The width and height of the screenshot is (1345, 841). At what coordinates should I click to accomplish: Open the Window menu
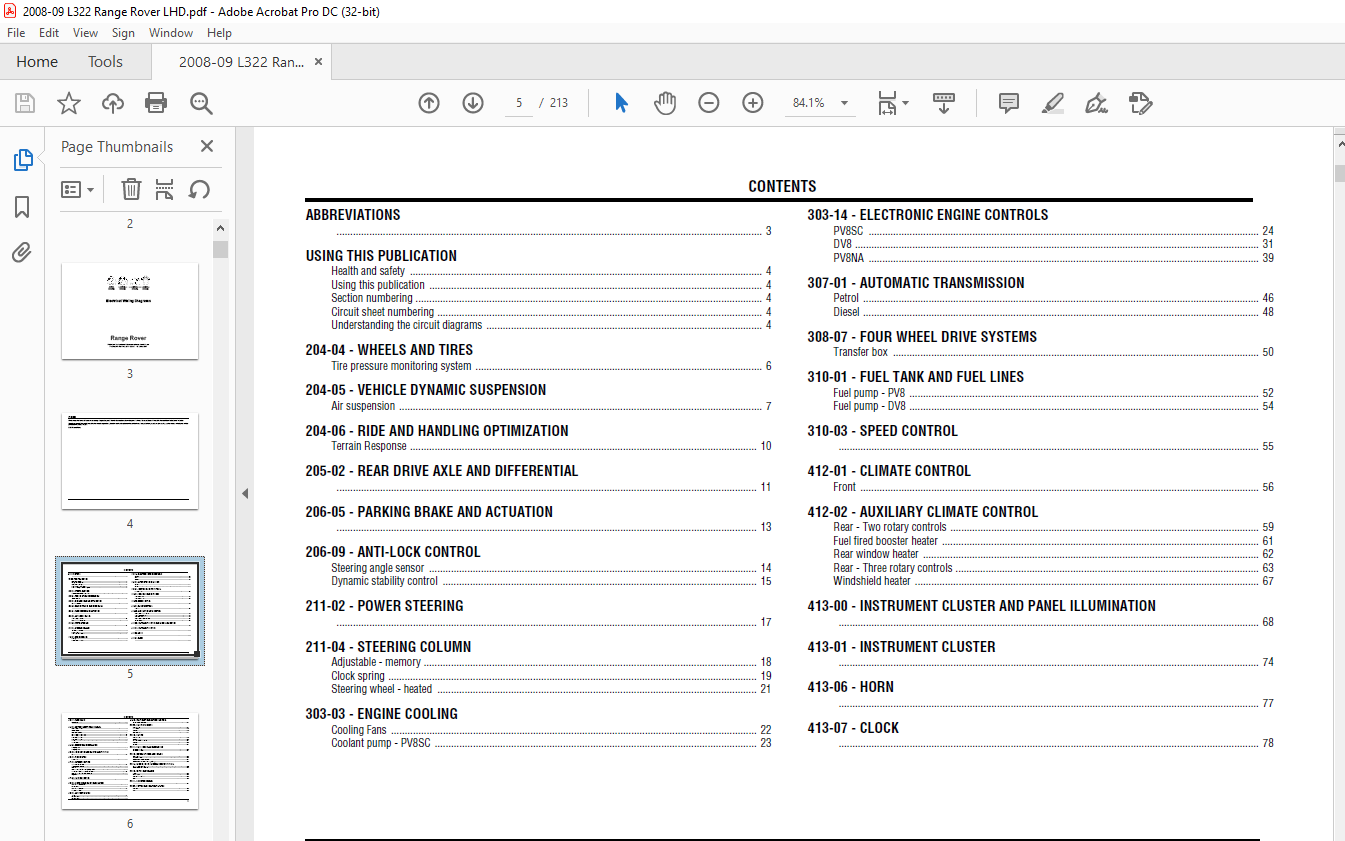pyautogui.click(x=171, y=33)
